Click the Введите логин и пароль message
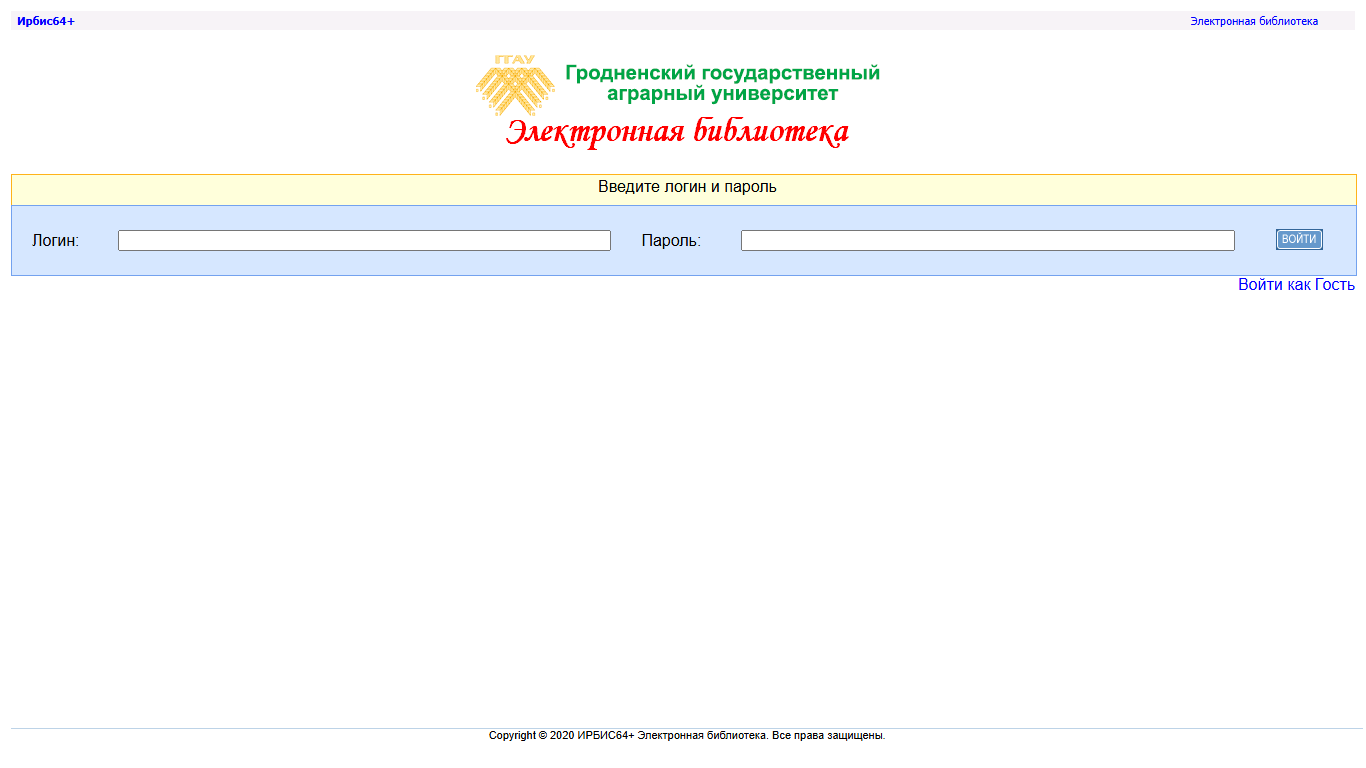This screenshot has width=1366, height=768. pos(687,187)
